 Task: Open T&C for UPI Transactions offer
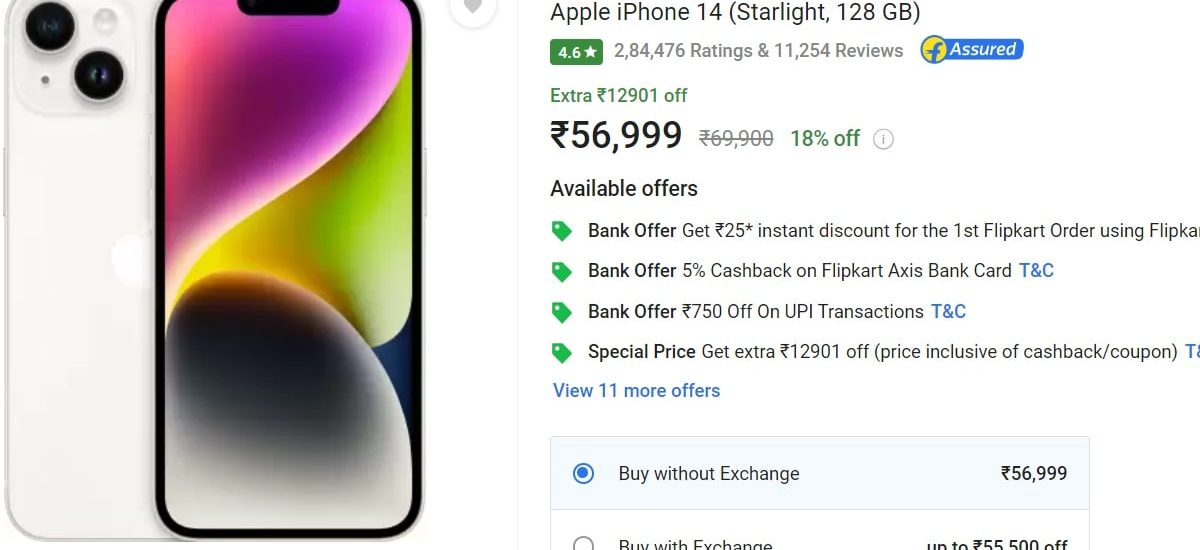(x=948, y=312)
